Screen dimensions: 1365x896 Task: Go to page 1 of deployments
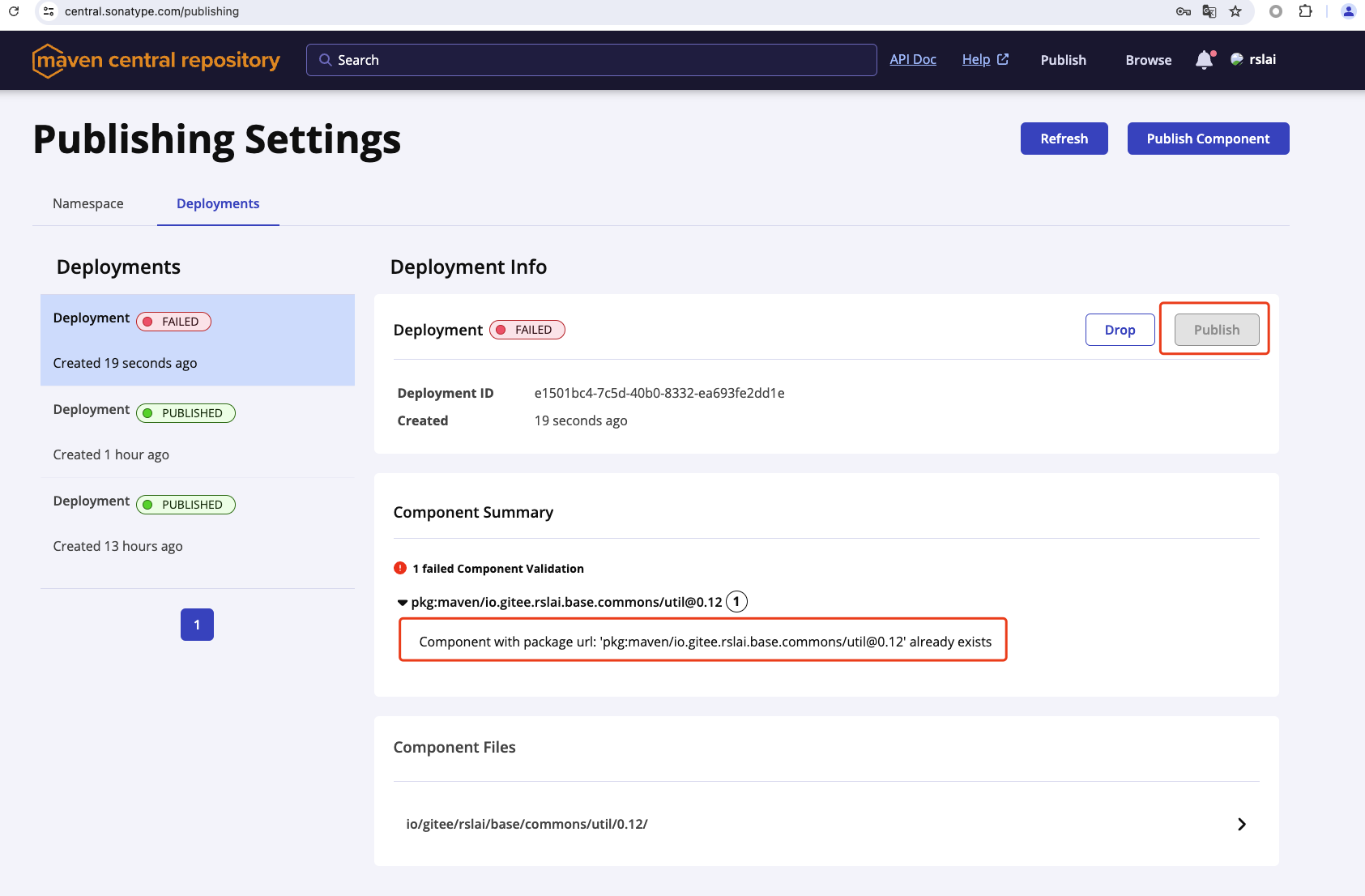pos(197,625)
